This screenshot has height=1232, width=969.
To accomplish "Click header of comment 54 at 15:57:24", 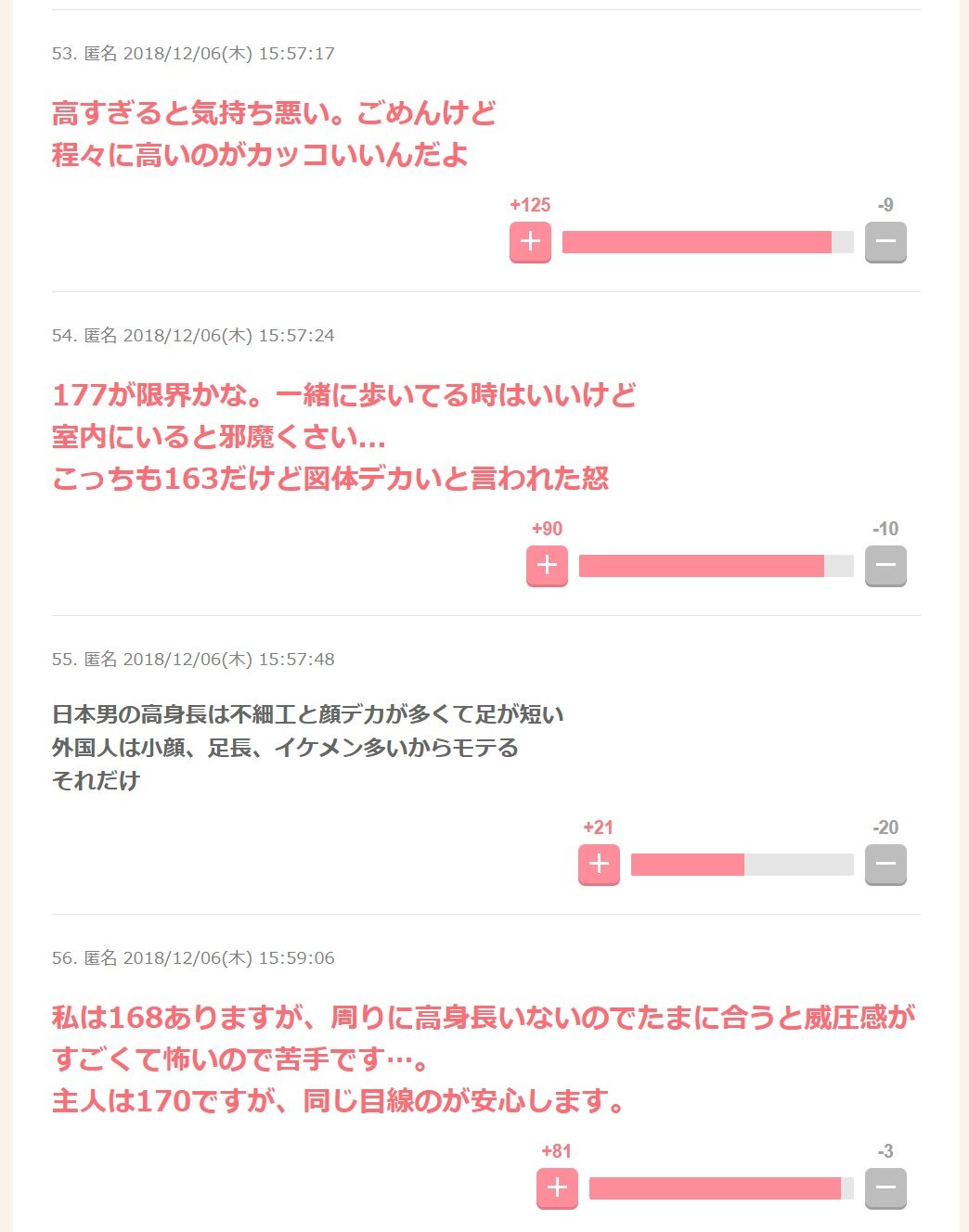I will [x=193, y=336].
